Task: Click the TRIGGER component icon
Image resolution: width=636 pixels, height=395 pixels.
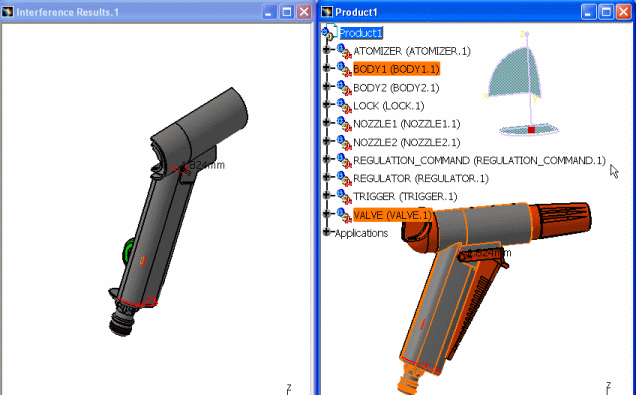Action: (344, 197)
